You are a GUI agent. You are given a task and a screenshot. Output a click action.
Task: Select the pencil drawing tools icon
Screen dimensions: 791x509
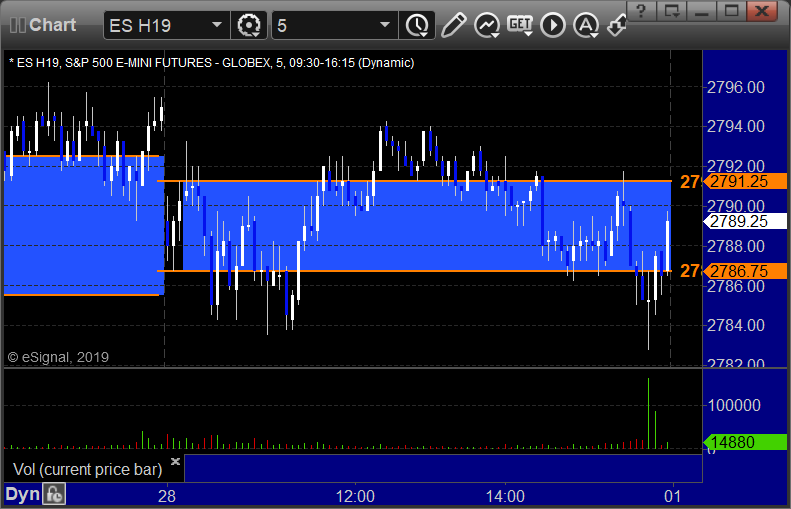pos(453,25)
